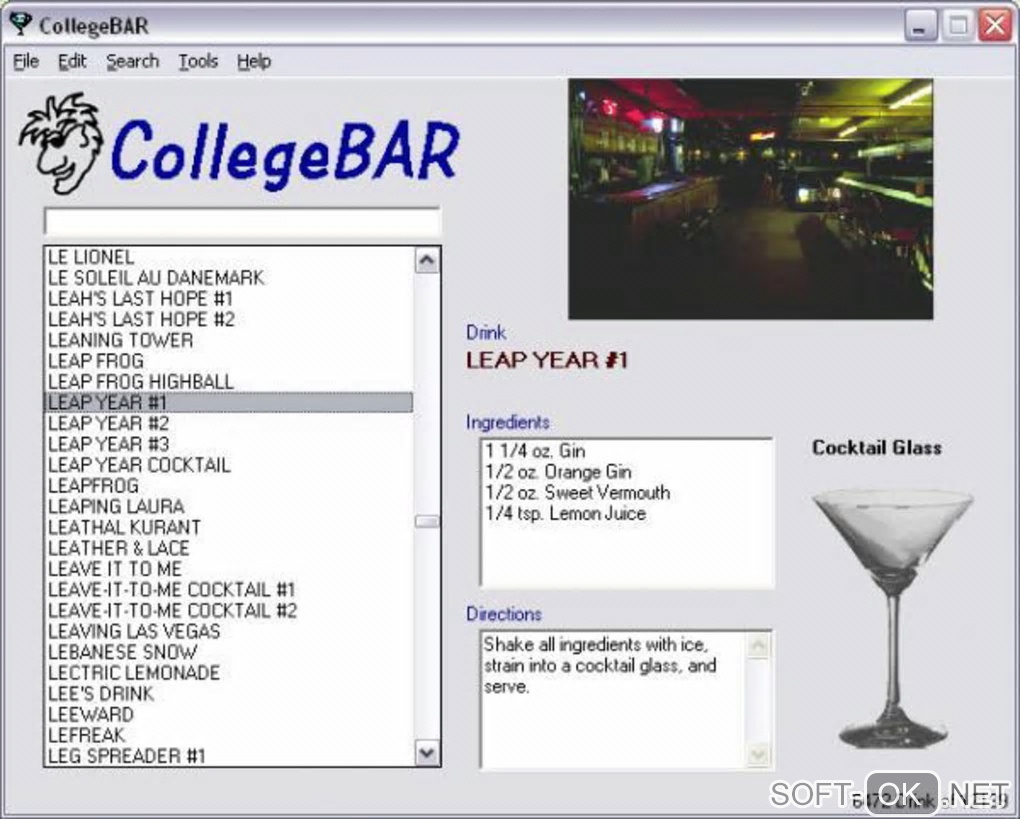Choose LEAVING LAS VEGAS drink entry
1020x819 pixels.
click(228, 631)
